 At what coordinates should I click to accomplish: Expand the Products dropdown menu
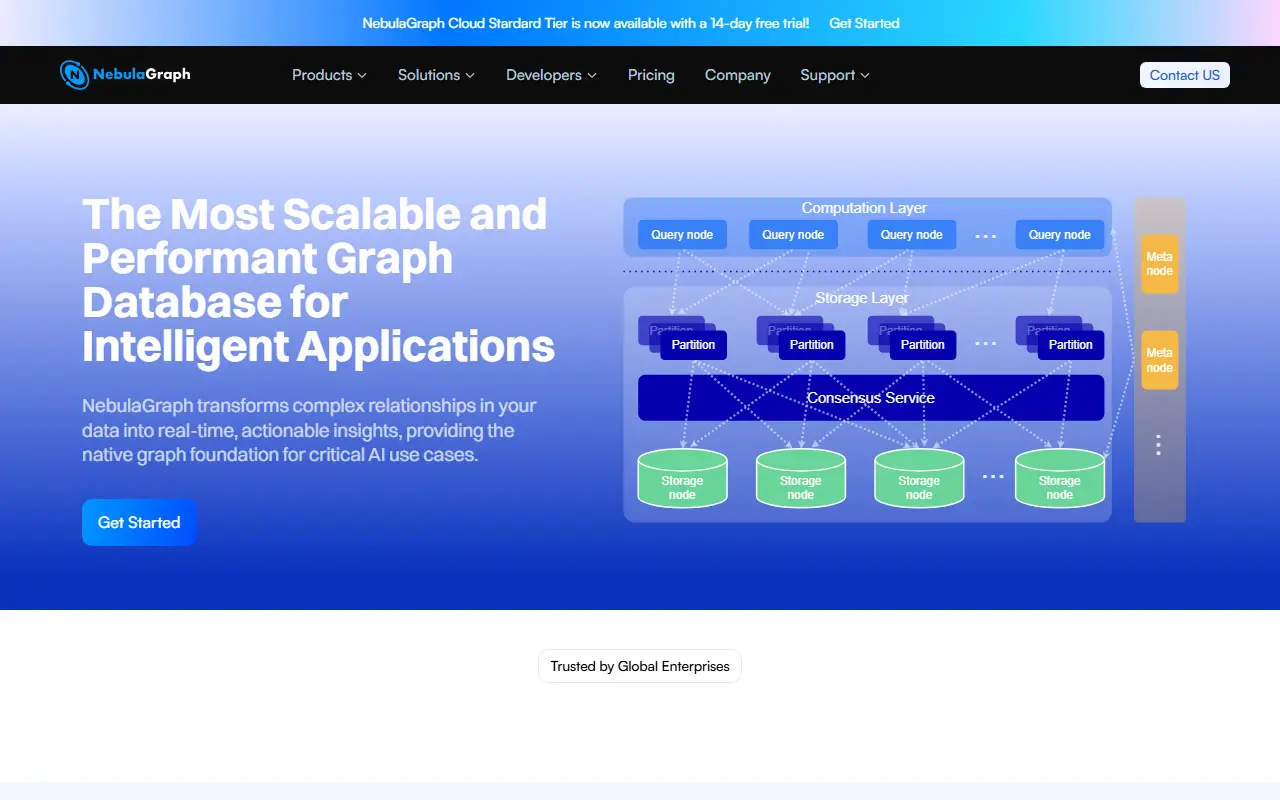tap(329, 75)
